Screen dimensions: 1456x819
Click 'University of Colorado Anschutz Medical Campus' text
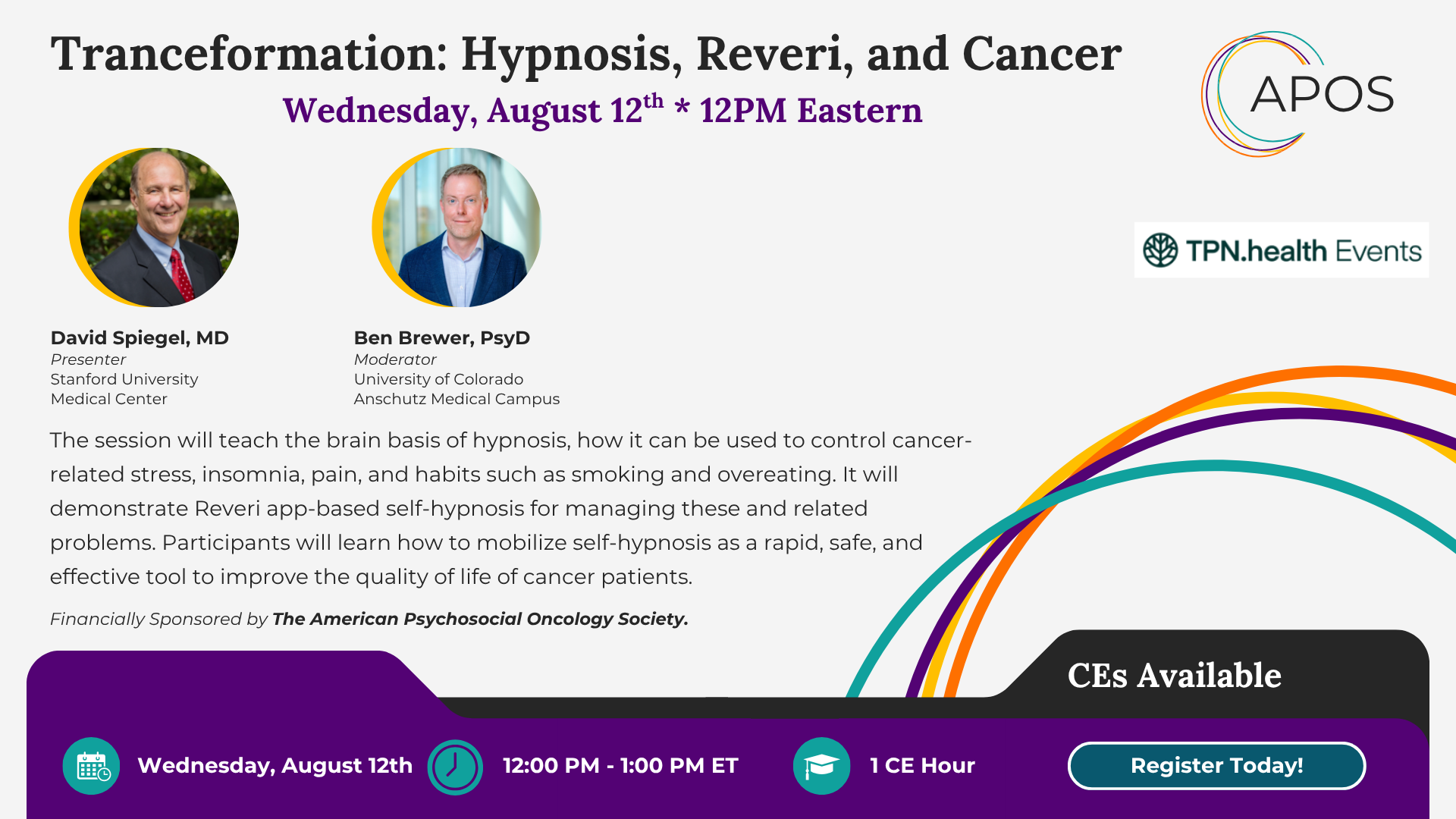point(457,389)
